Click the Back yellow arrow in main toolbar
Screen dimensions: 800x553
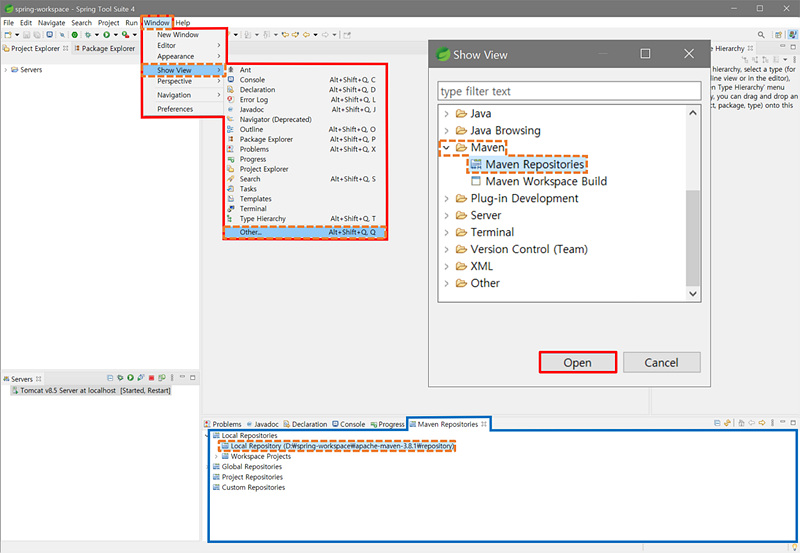click(307, 35)
